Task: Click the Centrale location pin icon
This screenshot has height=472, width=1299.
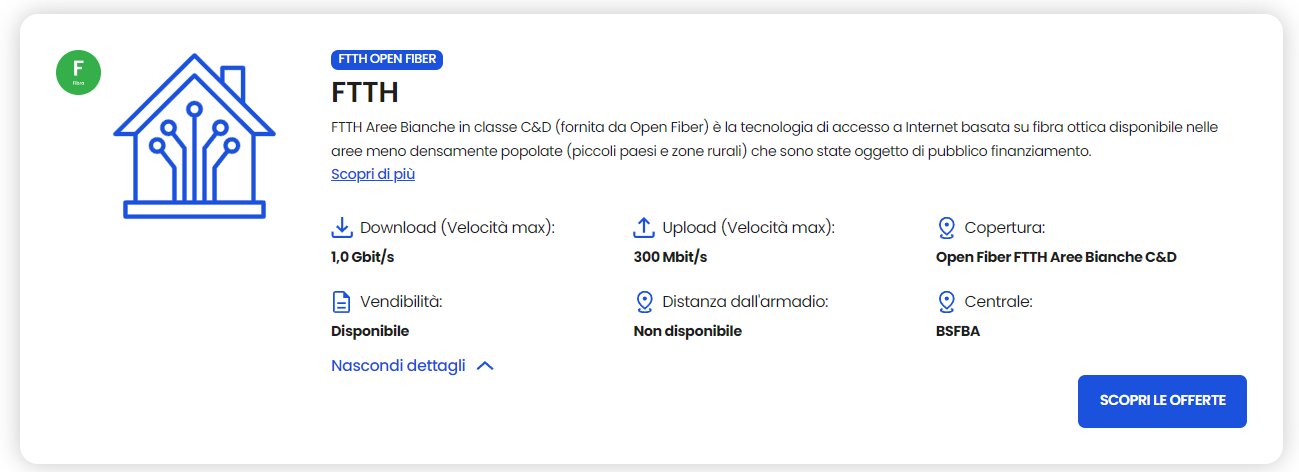Action: click(x=946, y=302)
